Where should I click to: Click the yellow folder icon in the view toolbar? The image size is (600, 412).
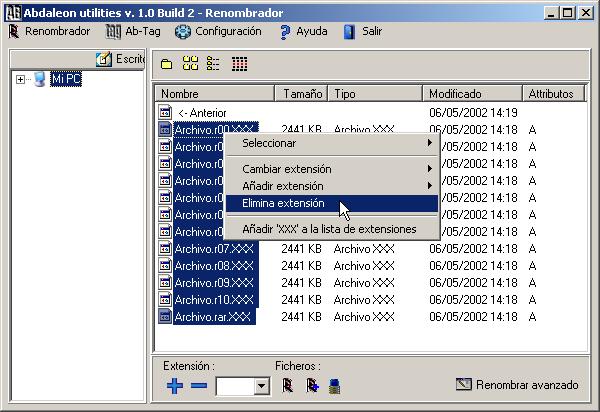pyautogui.click(x=167, y=63)
